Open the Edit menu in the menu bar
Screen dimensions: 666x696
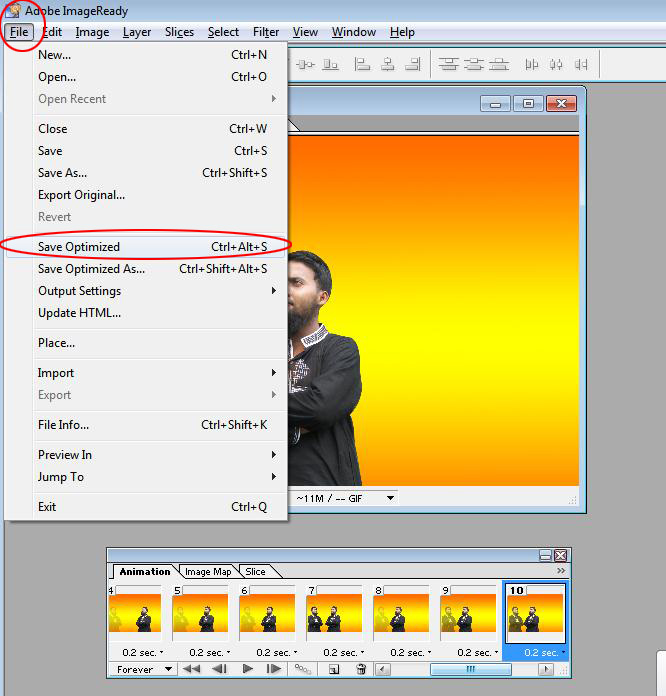52,32
